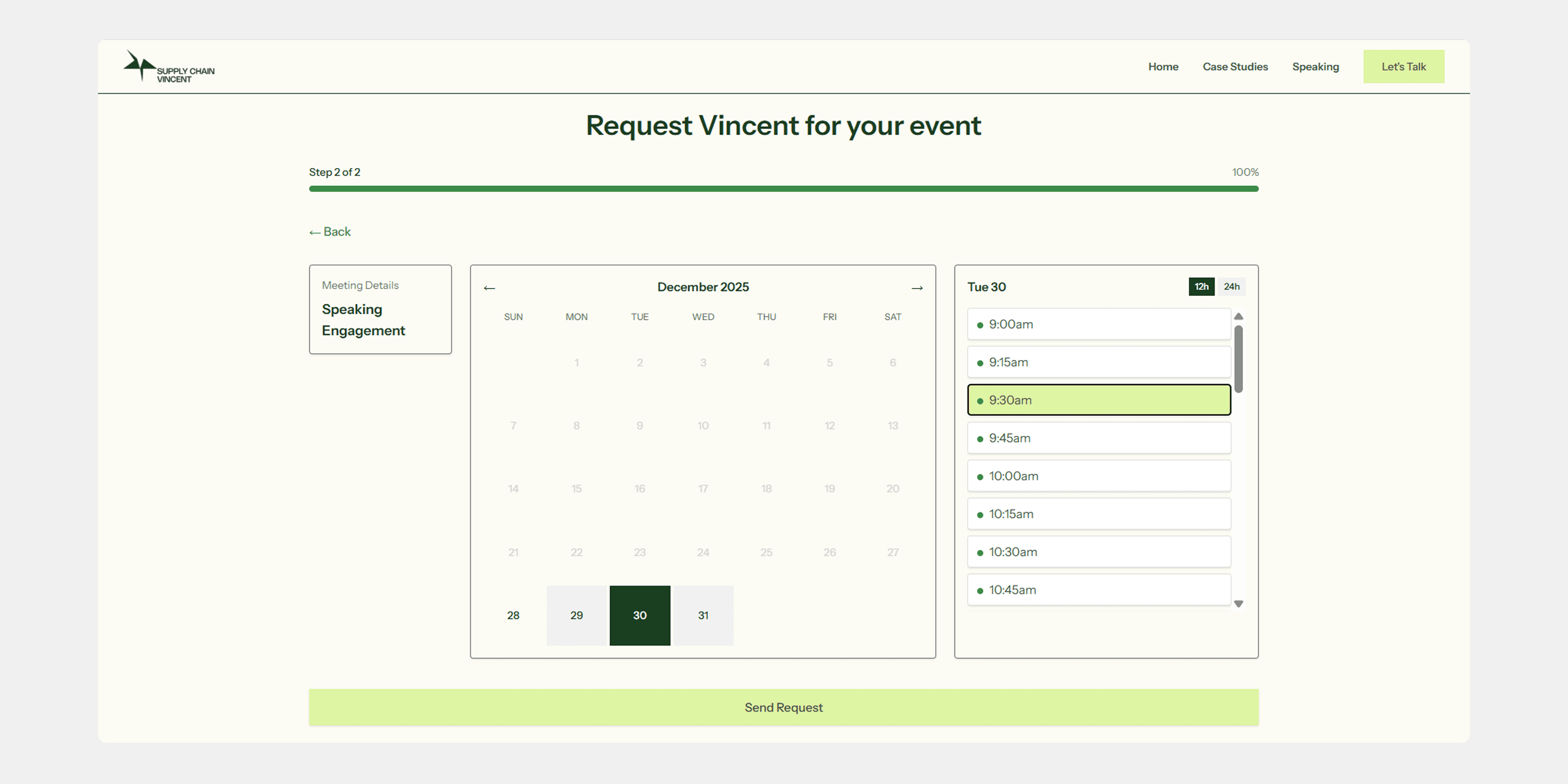Click the Let's Talk button
1568x784 pixels.
[x=1403, y=67]
